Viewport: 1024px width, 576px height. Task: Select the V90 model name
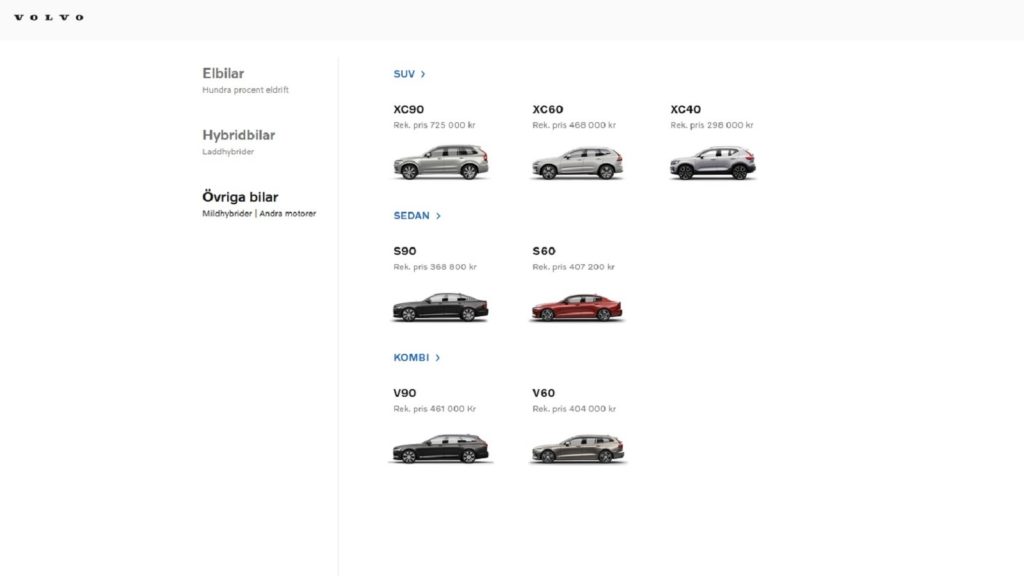click(404, 392)
